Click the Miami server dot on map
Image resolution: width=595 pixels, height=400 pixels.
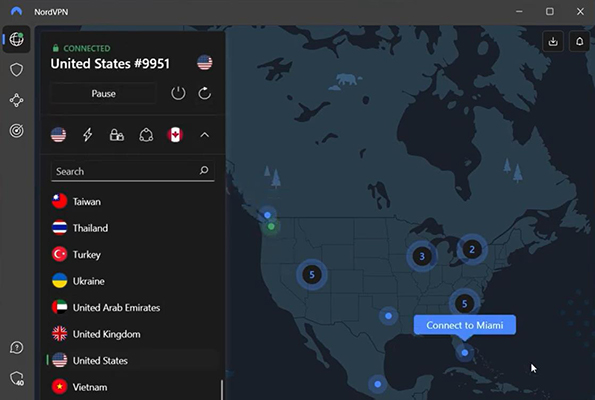(464, 353)
